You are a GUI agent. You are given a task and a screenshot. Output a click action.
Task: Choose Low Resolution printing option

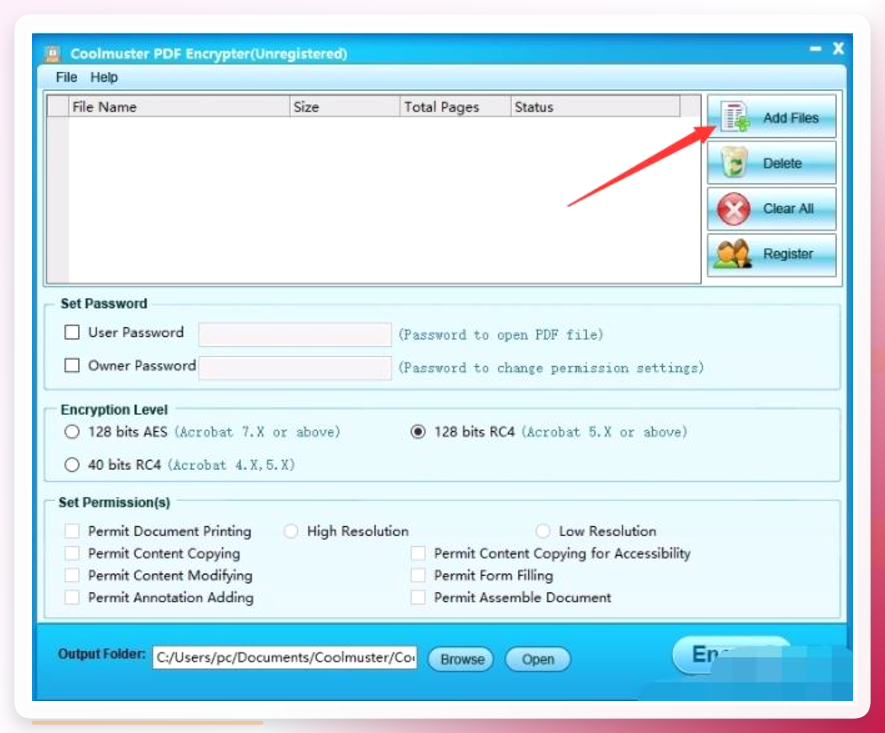tap(542, 531)
